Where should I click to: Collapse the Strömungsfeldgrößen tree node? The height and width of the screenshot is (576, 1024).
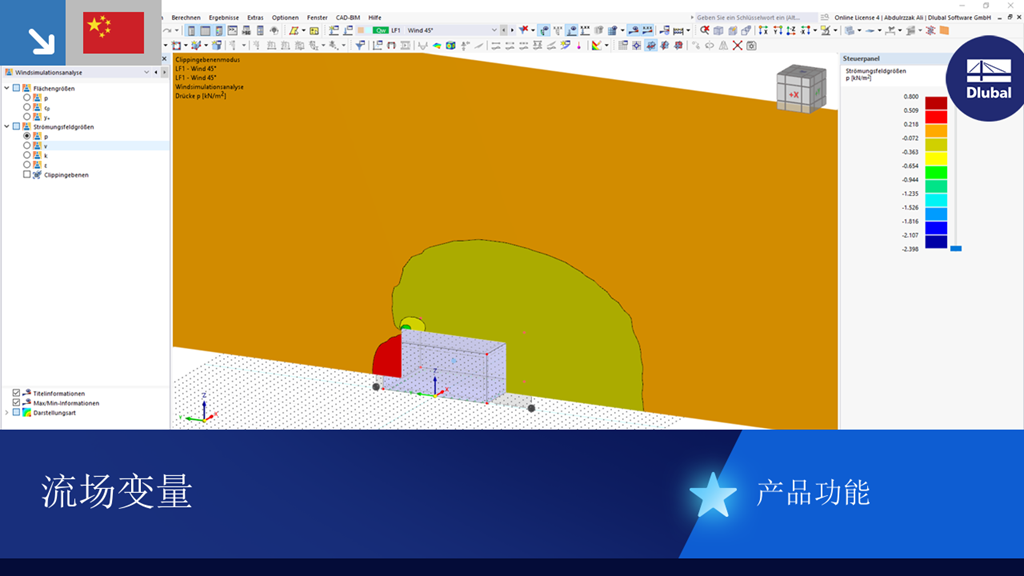click(x=7, y=126)
